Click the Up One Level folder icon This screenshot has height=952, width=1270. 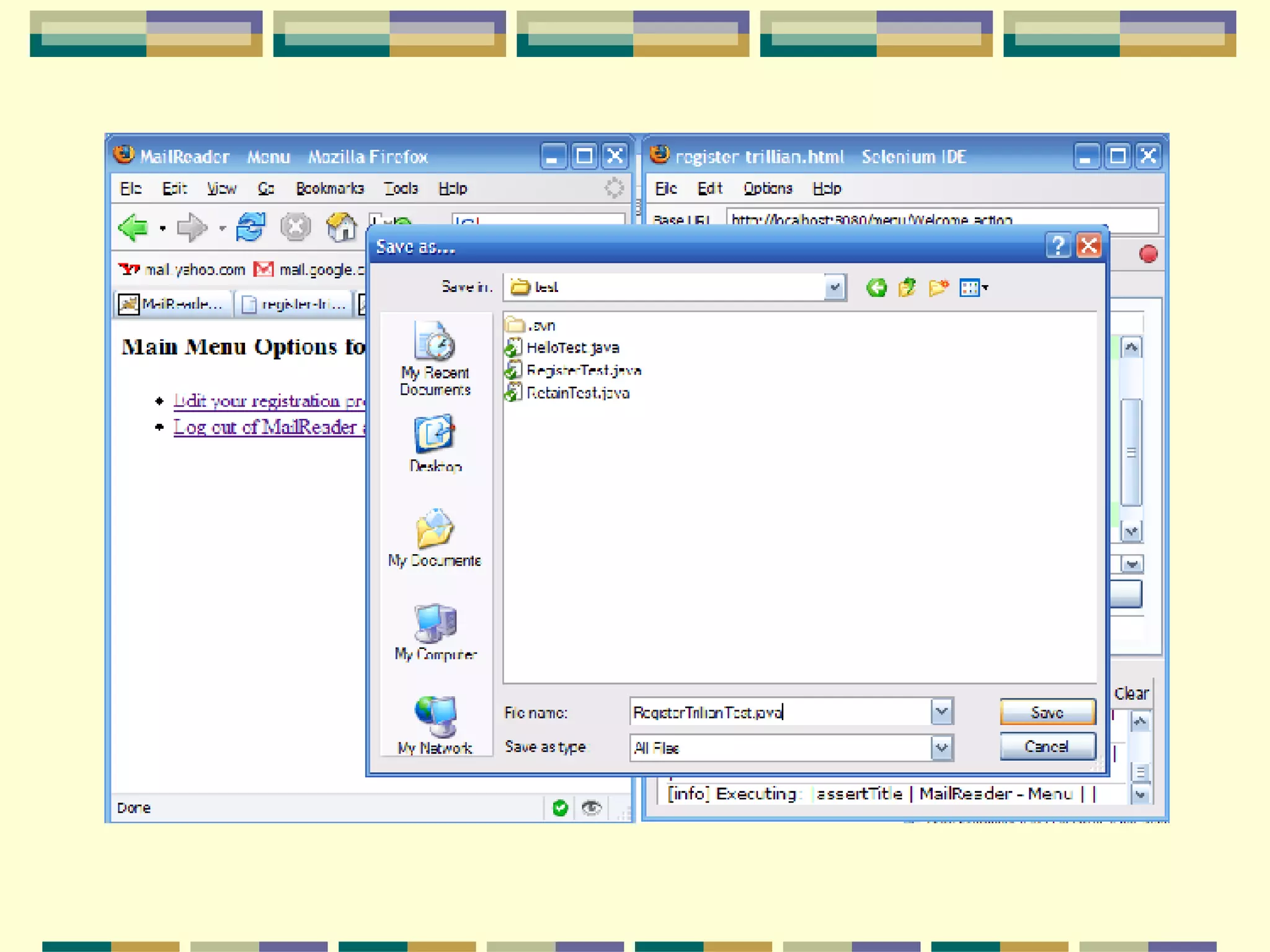click(x=907, y=288)
